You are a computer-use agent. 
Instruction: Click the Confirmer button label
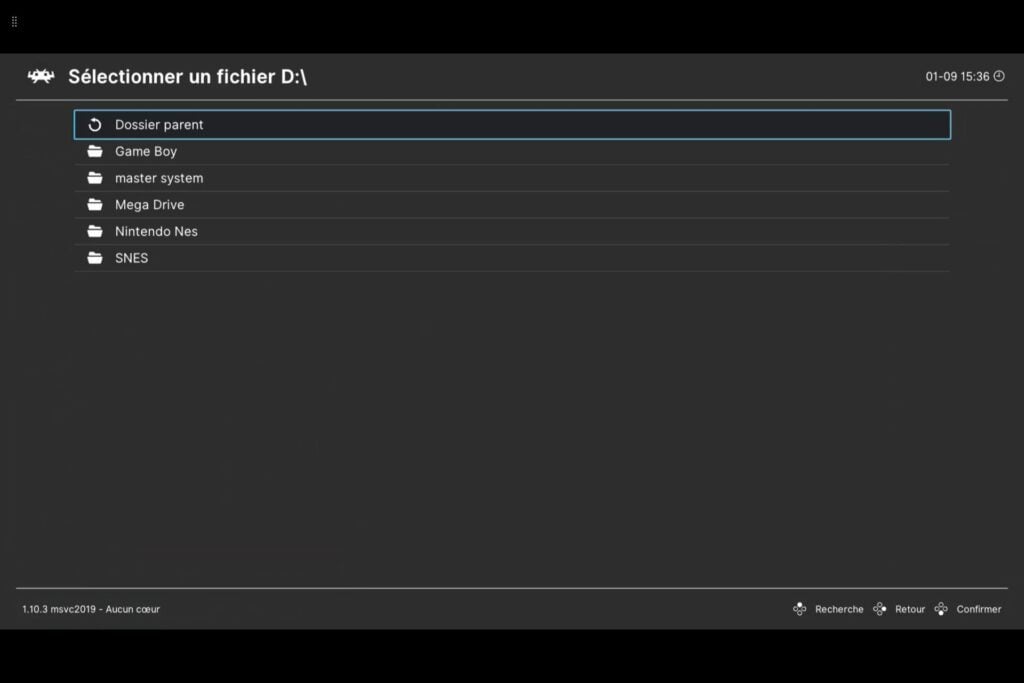tap(979, 609)
